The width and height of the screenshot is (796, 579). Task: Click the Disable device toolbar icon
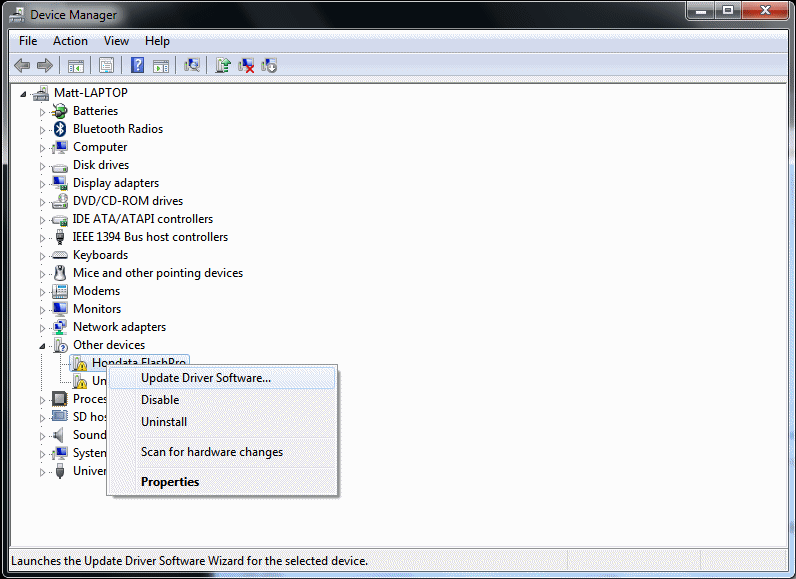coord(269,65)
